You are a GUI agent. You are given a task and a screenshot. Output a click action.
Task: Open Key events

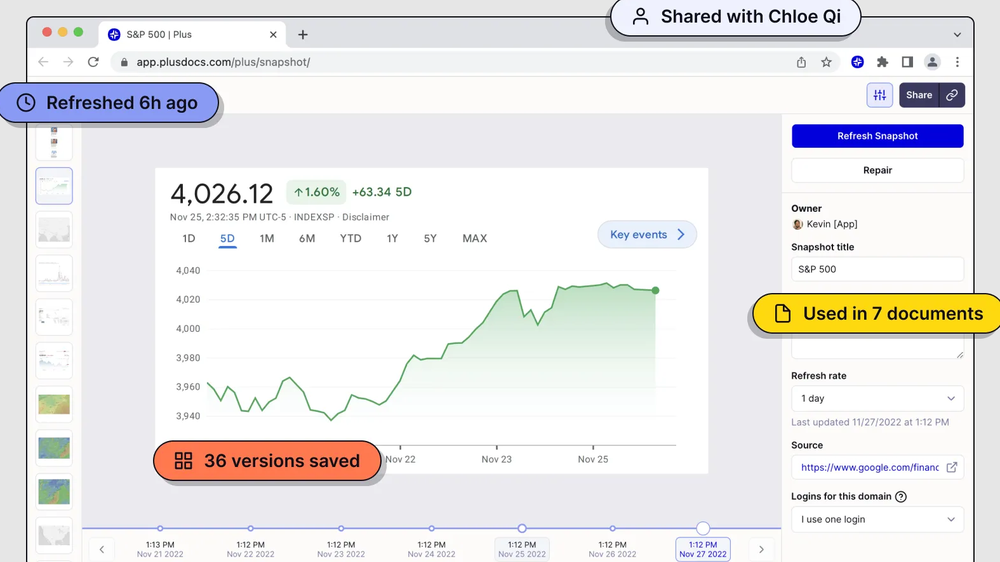pyautogui.click(x=647, y=235)
